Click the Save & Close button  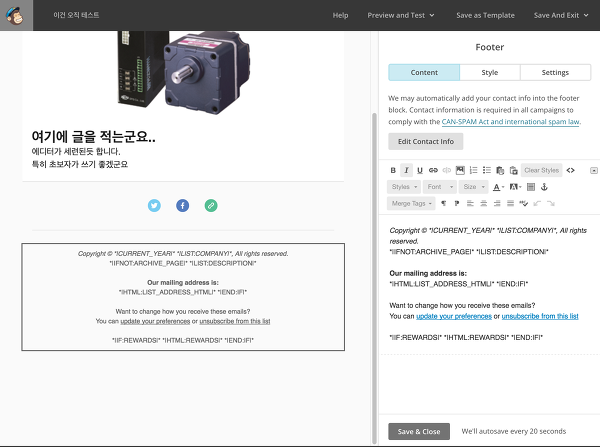(419, 431)
